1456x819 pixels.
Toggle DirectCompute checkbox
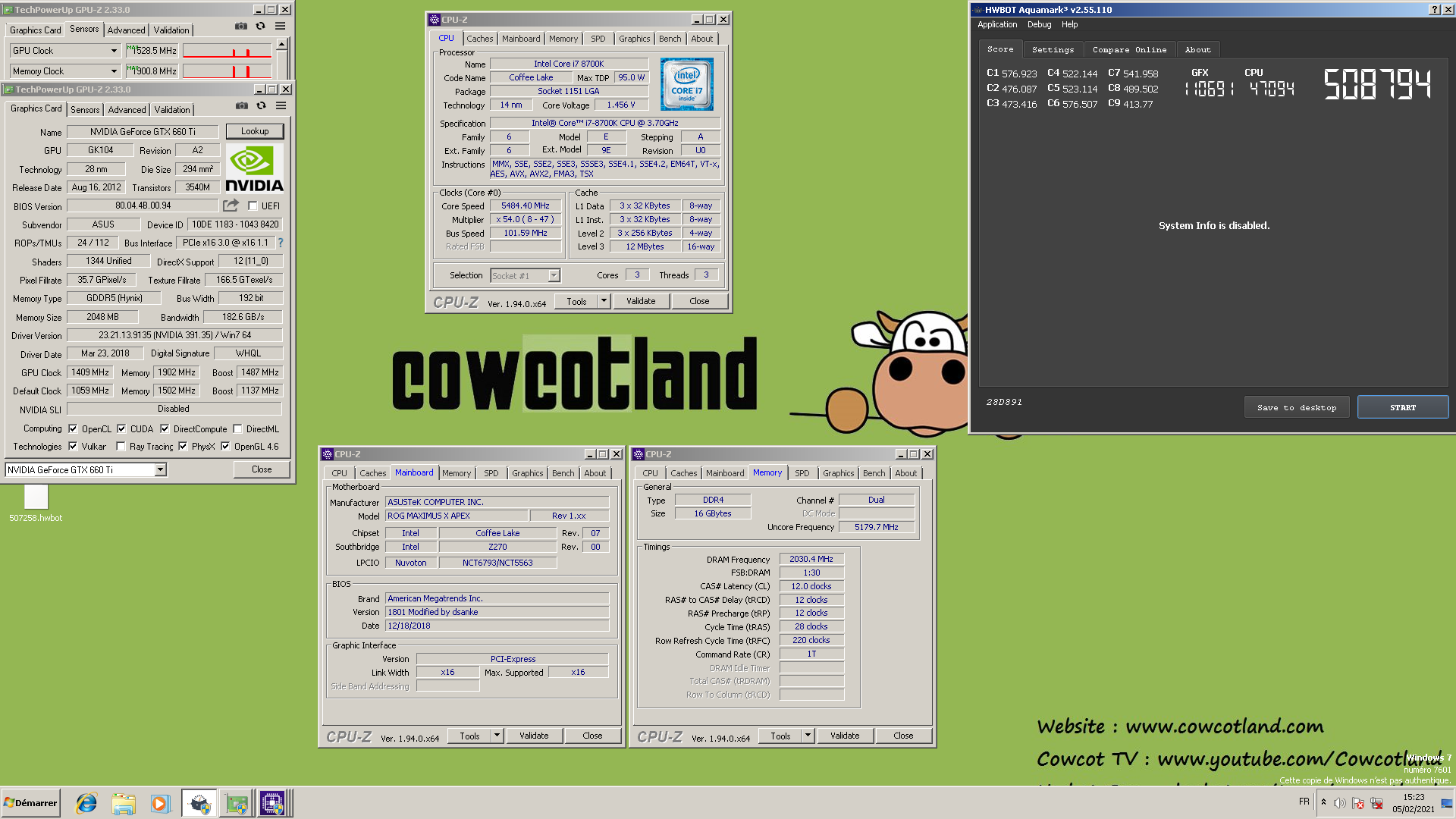(x=164, y=428)
